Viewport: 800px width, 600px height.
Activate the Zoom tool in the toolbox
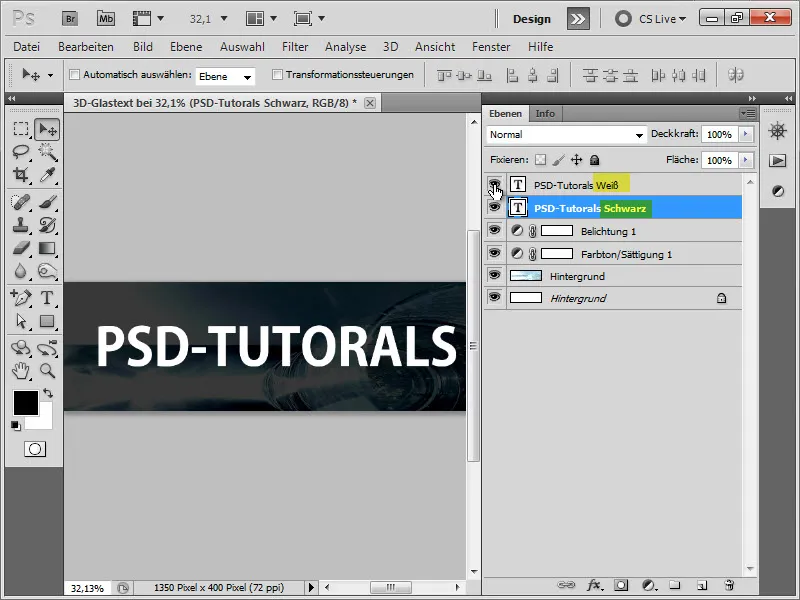point(46,370)
